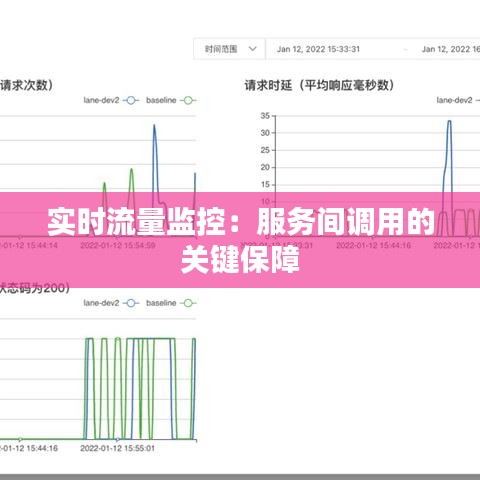This screenshot has height=480, width=480.
Task: Click the 2022-01-12 15:44:16 label in latency chart
Action: [373, 245]
